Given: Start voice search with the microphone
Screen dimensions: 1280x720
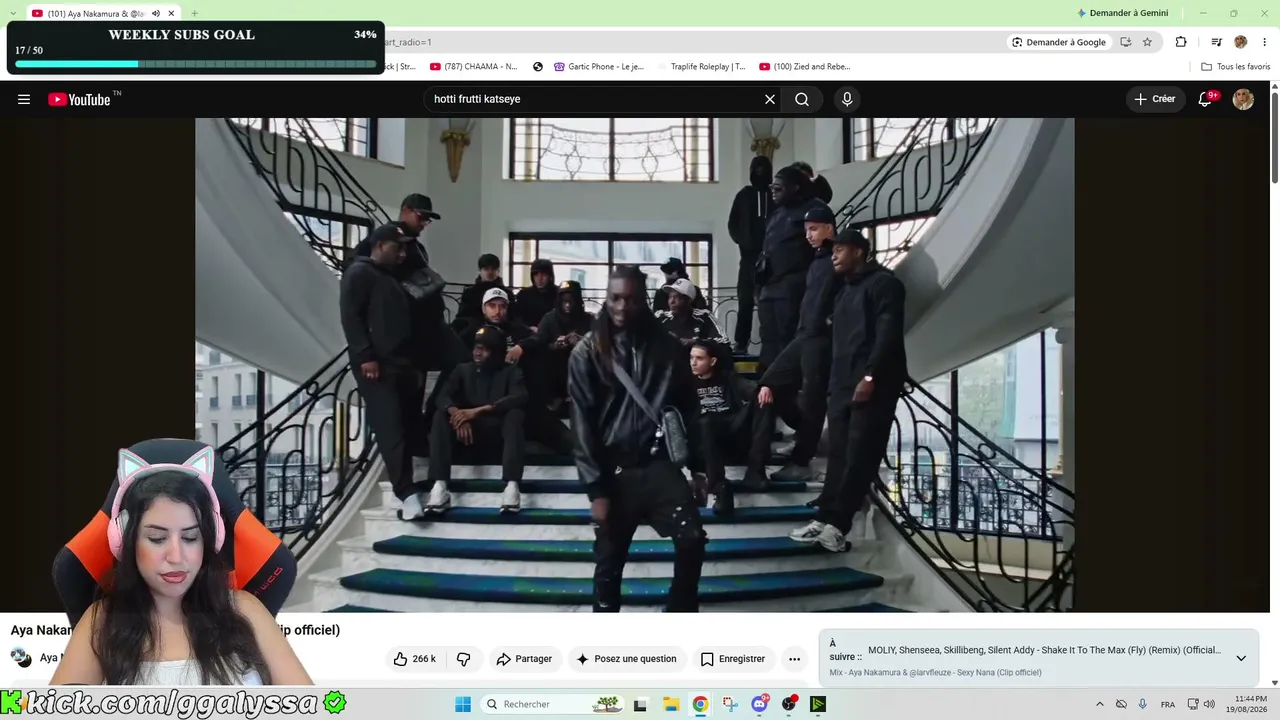Looking at the screenshot, I should tap(847, 99).
